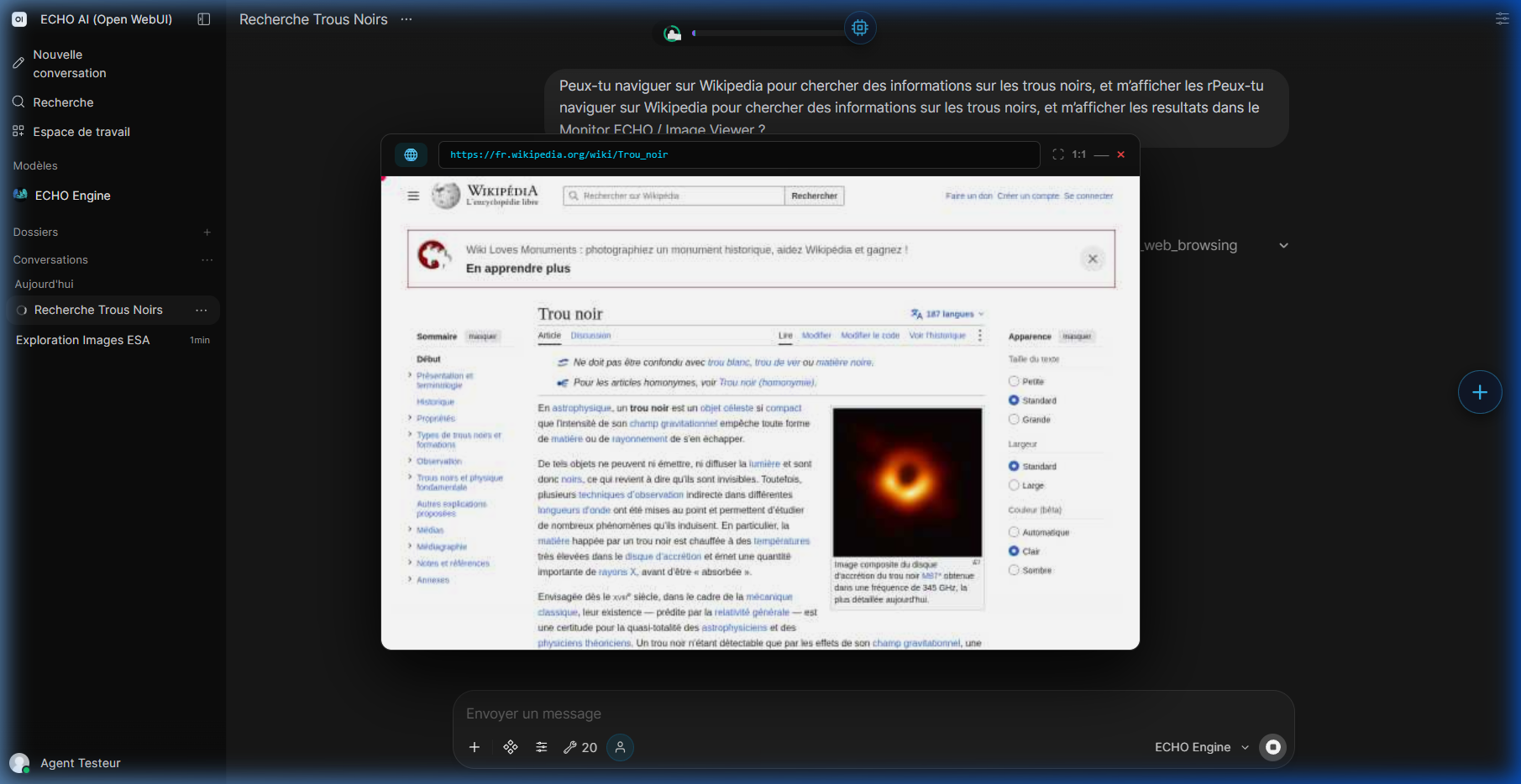Open the Exploration Images ESA conversation

click(x=113, y=340)
